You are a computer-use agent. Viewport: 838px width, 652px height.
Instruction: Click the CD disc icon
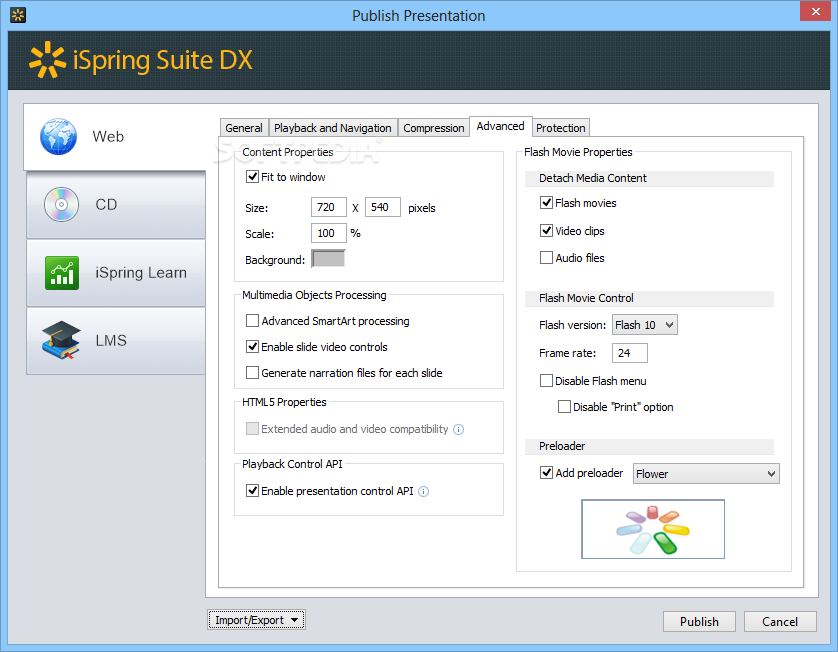61,205
